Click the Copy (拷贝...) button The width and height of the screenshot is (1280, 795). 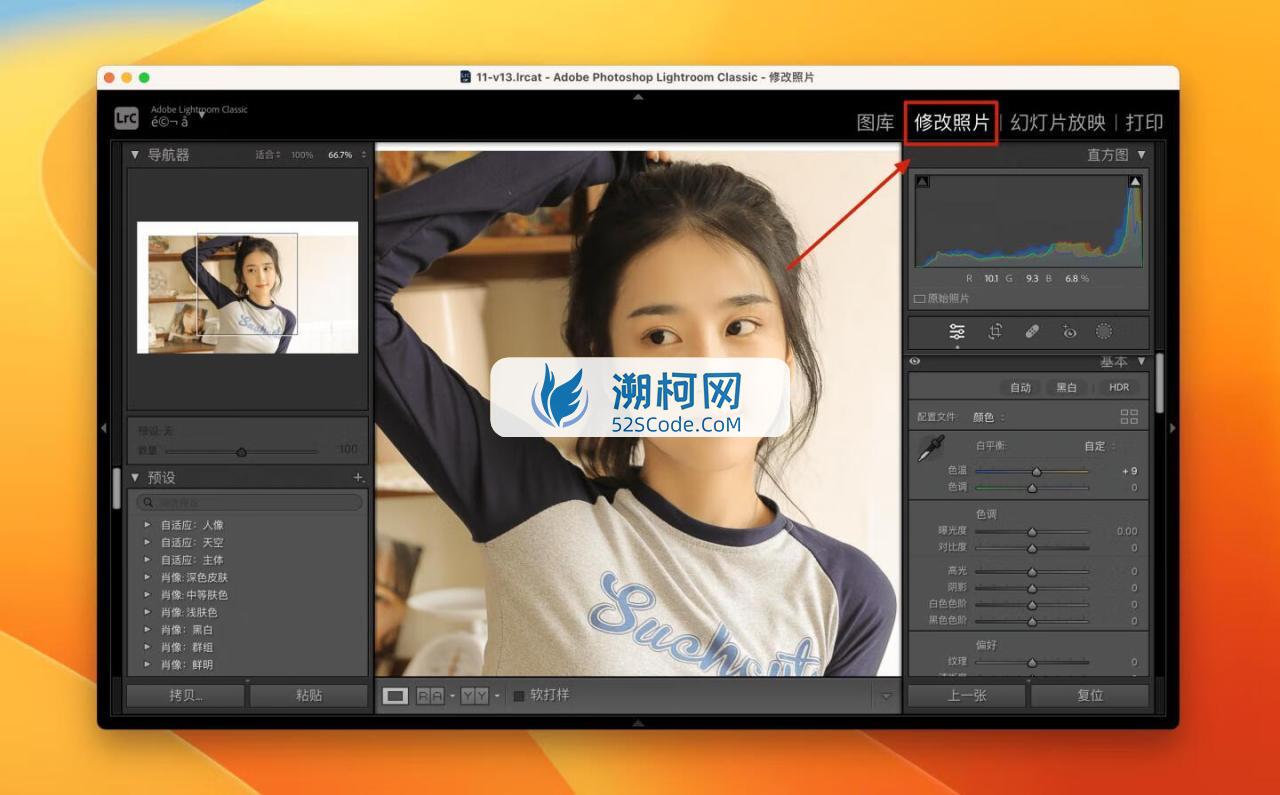185,695
